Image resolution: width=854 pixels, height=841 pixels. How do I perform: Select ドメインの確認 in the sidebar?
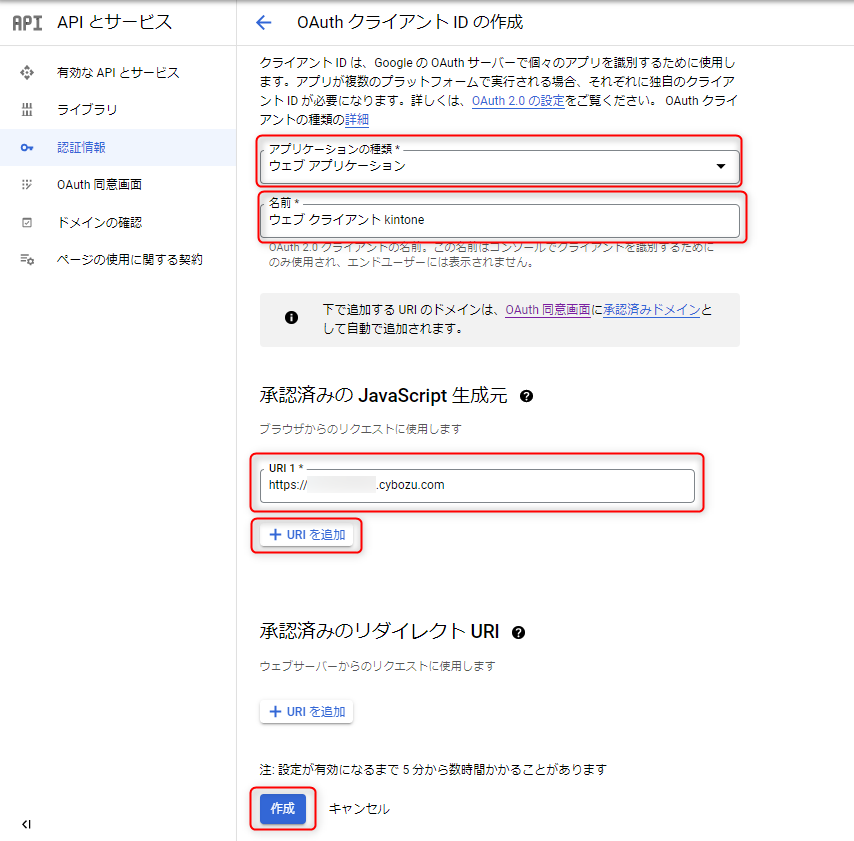click(99, 222)
